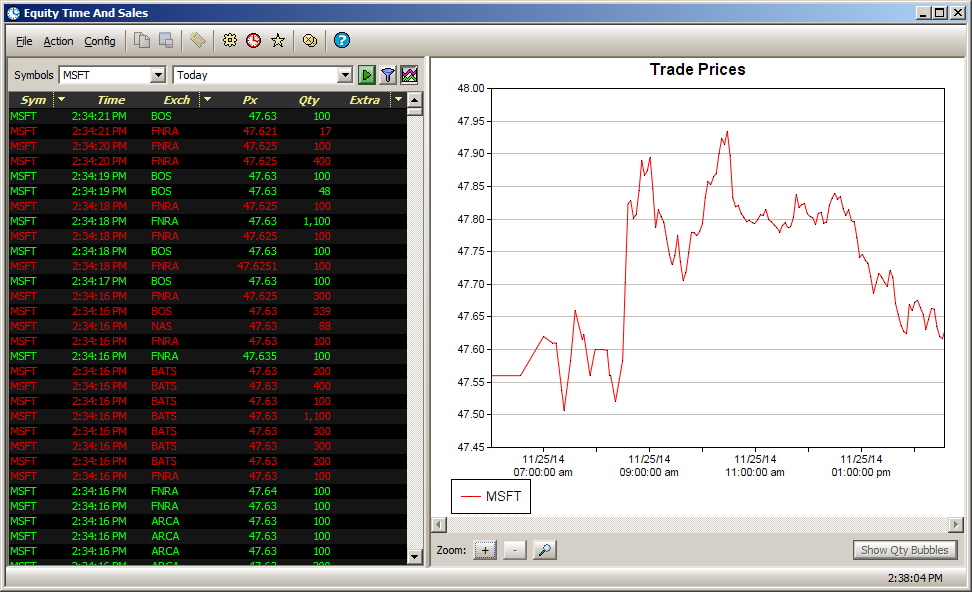Sort by the Px column header
972x592 pixels.
(x=250, y=100)
